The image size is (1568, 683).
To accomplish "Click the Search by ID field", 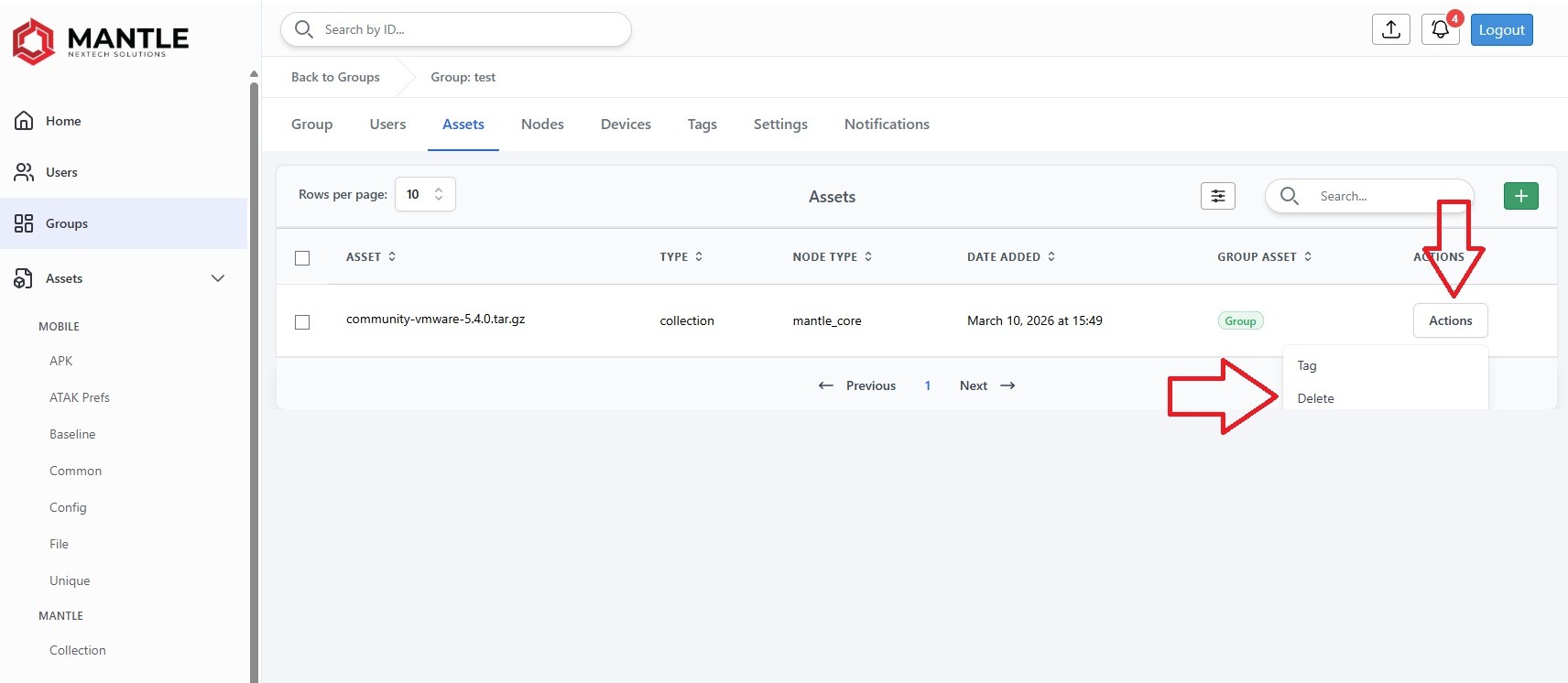I will click(456, 29).
